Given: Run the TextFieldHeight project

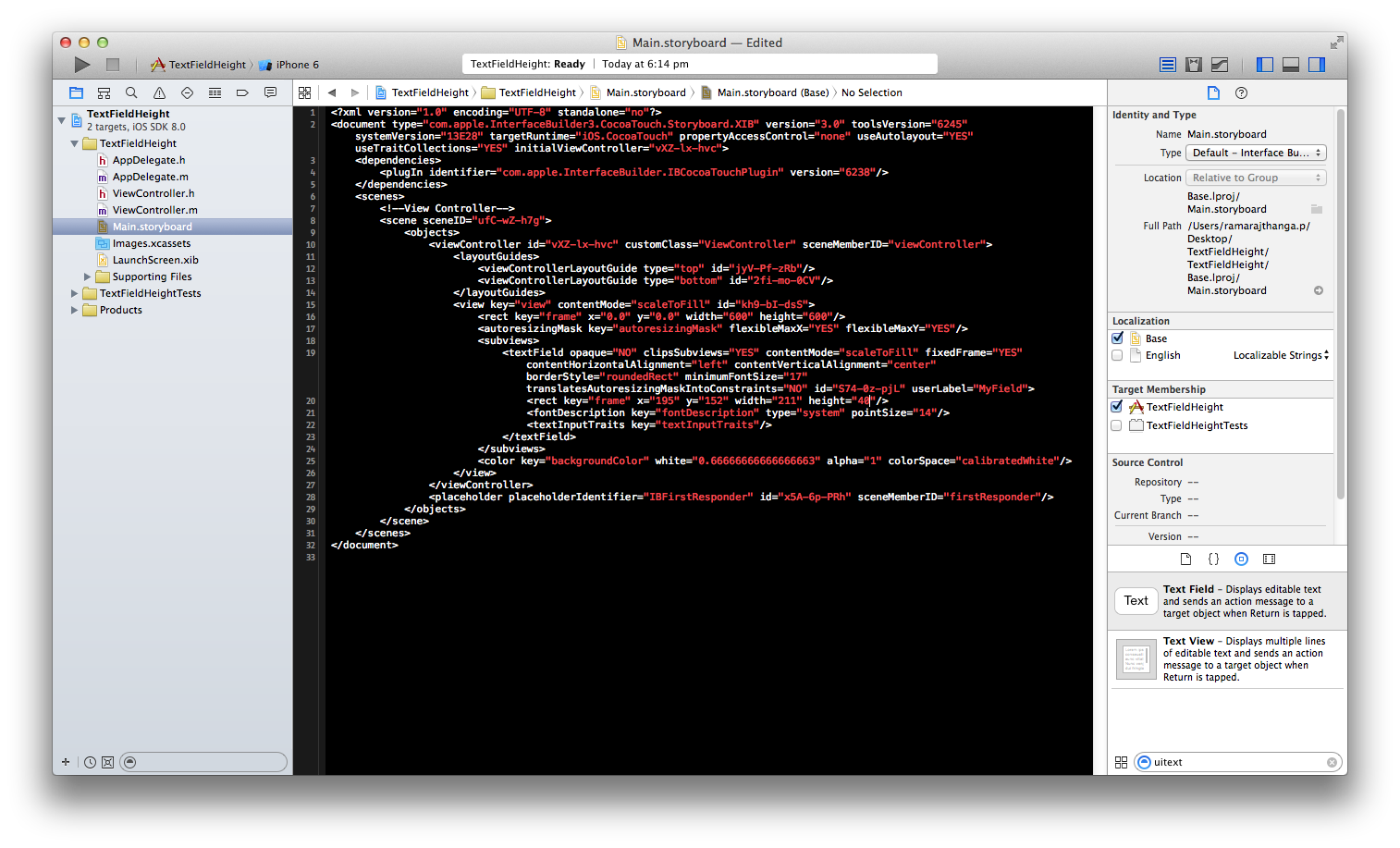Looking at the screenshot, I should [82, 65].
